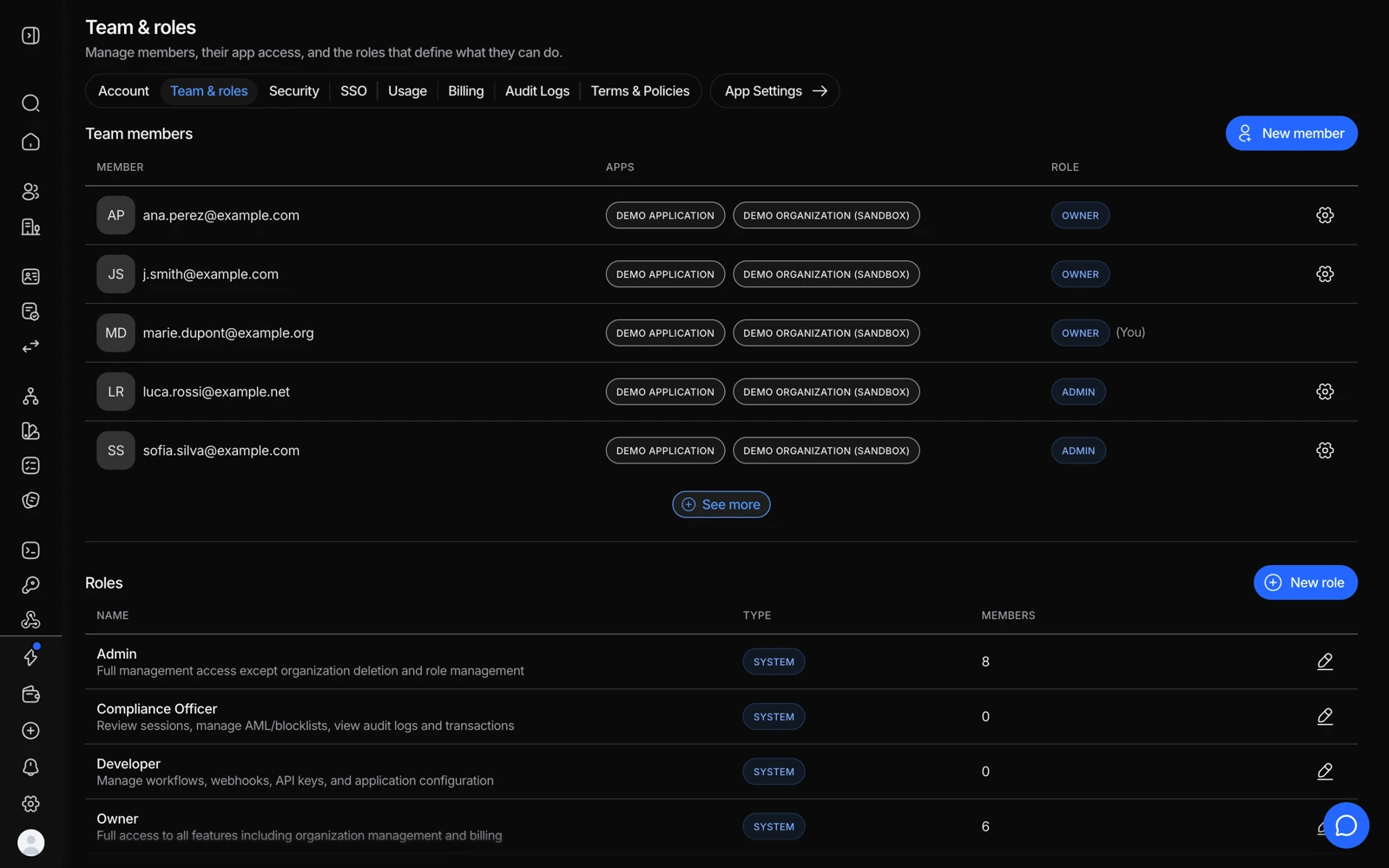
Task: Click the New member button
Action: tap(1292, 133)
